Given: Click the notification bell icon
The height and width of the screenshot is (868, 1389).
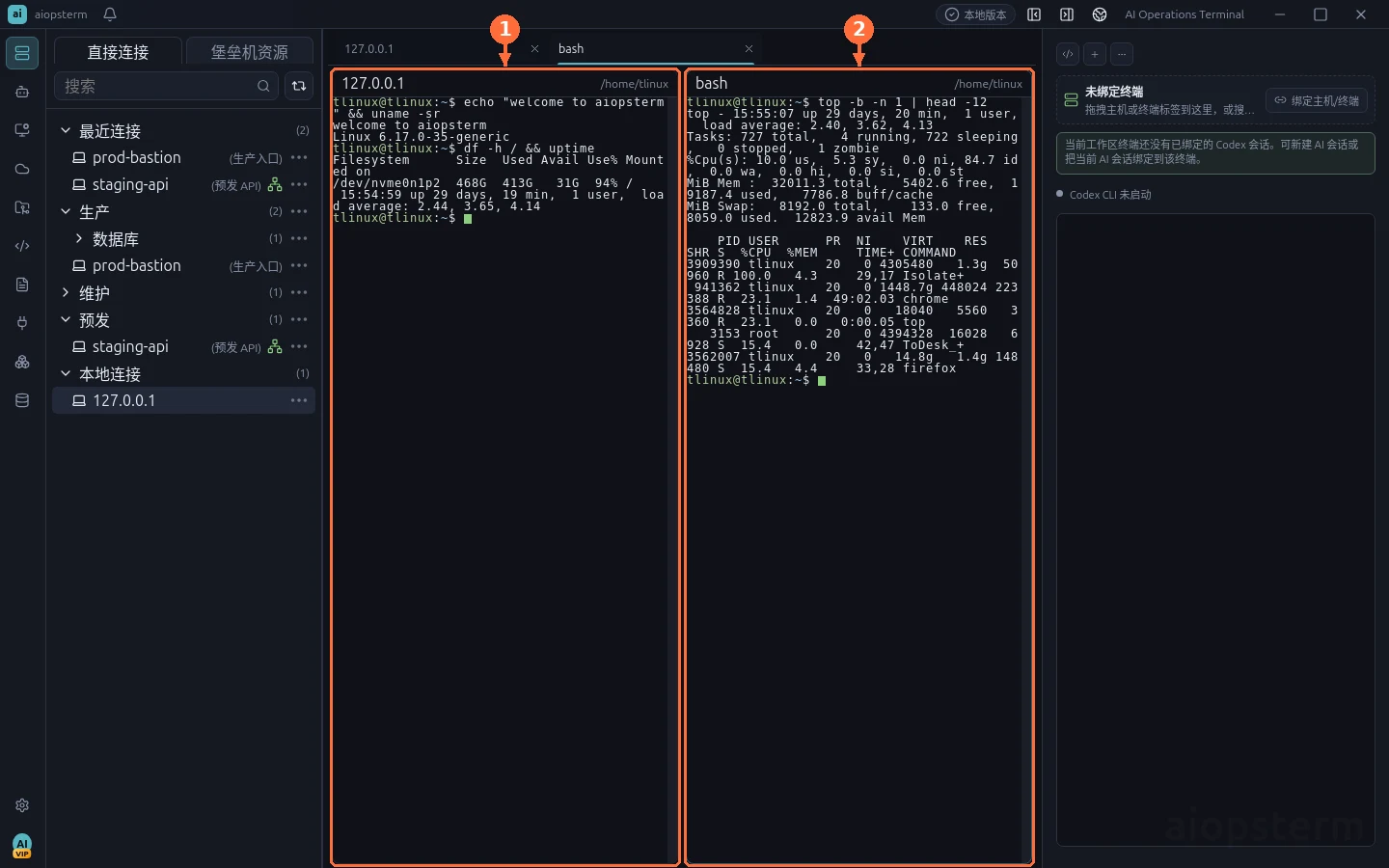Looking at the screenshot, I should point(110,14).
